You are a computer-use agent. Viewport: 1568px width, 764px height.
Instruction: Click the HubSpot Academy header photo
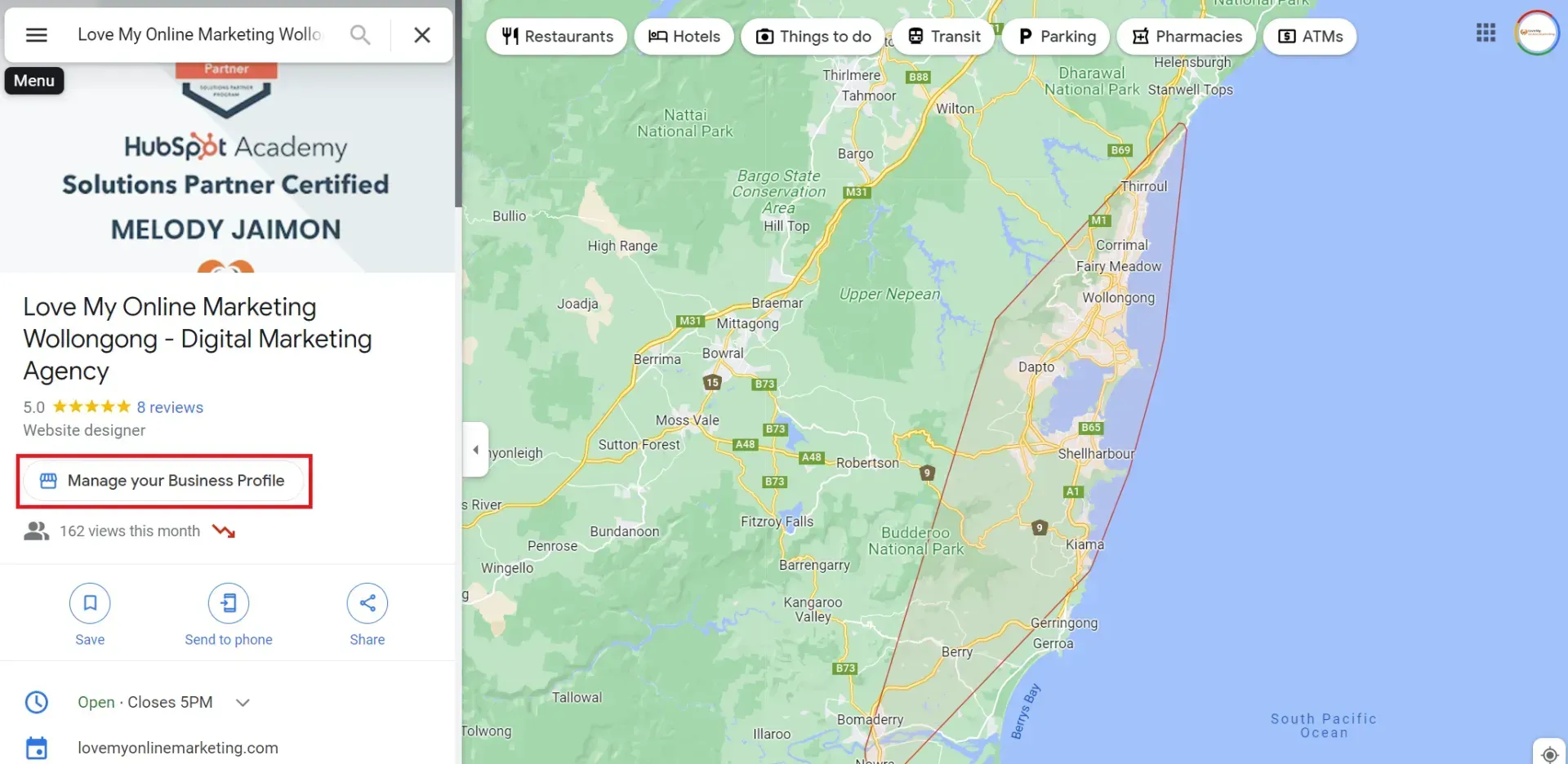point(227,167)
